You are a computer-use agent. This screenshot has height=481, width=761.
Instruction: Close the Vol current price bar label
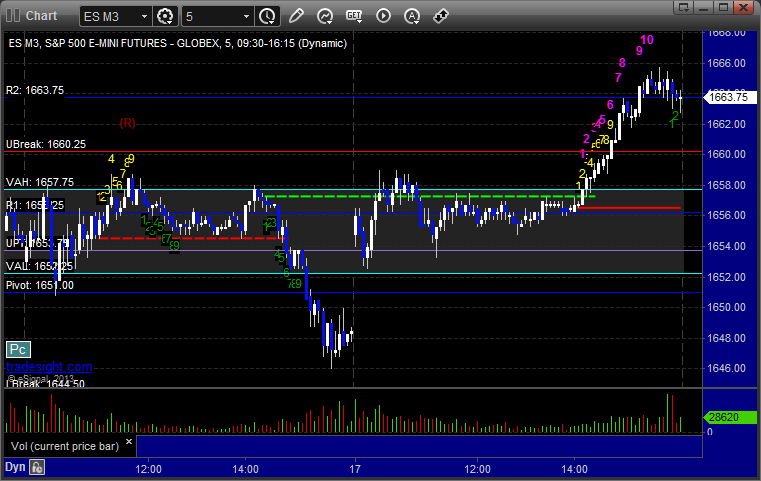coord(129,442)
